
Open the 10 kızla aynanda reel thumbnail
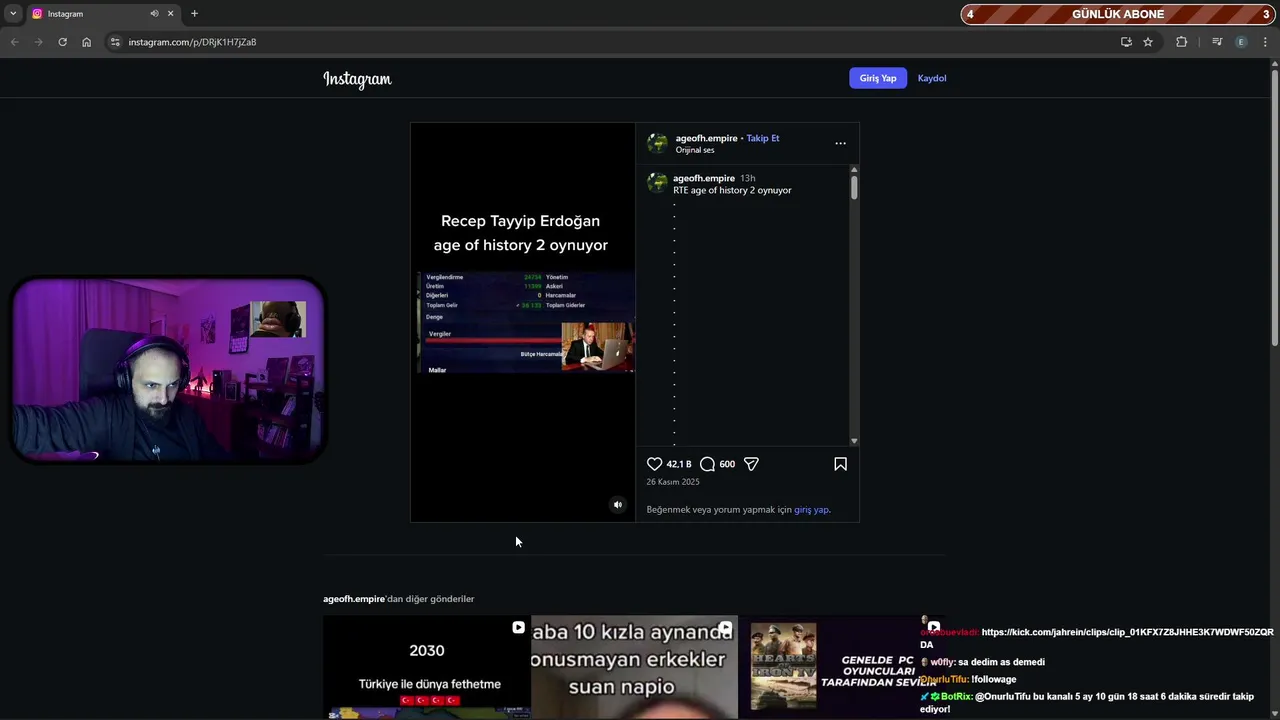(x=634, y=667)
